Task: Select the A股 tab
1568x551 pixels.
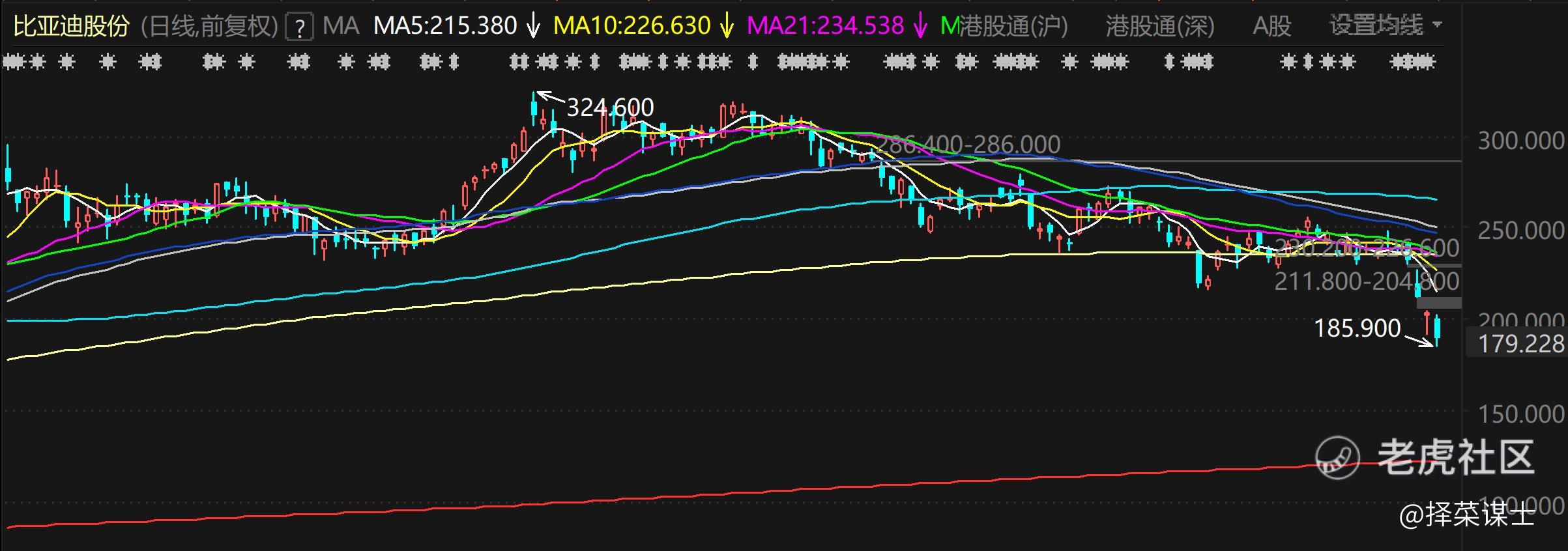Action: click(x=1271, y=26)
